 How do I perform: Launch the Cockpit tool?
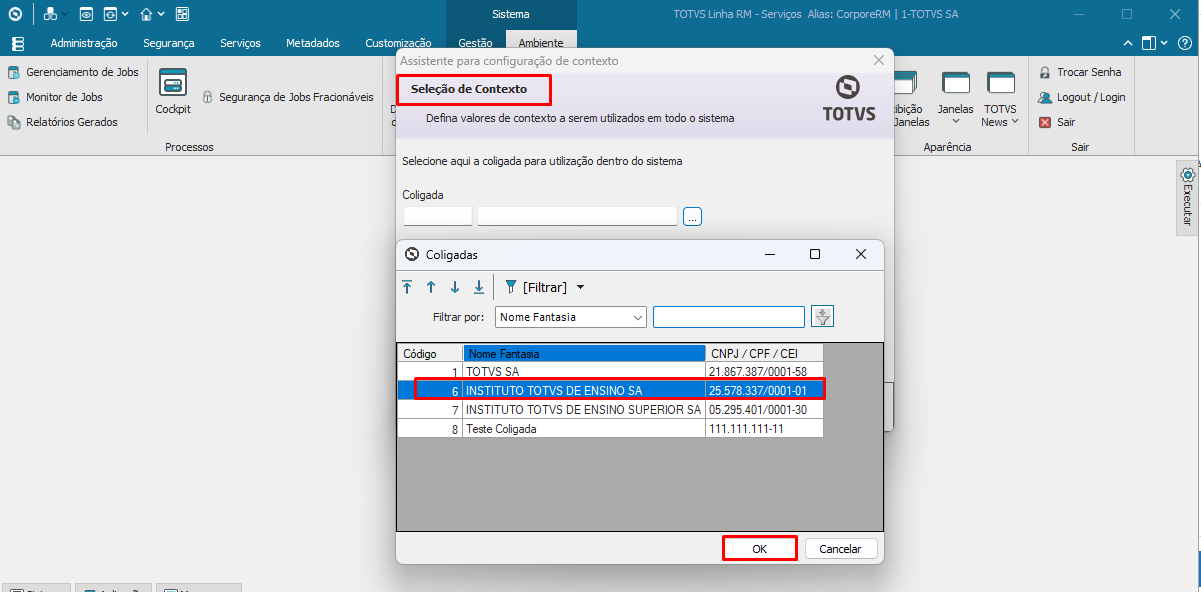tap(173, 92)
